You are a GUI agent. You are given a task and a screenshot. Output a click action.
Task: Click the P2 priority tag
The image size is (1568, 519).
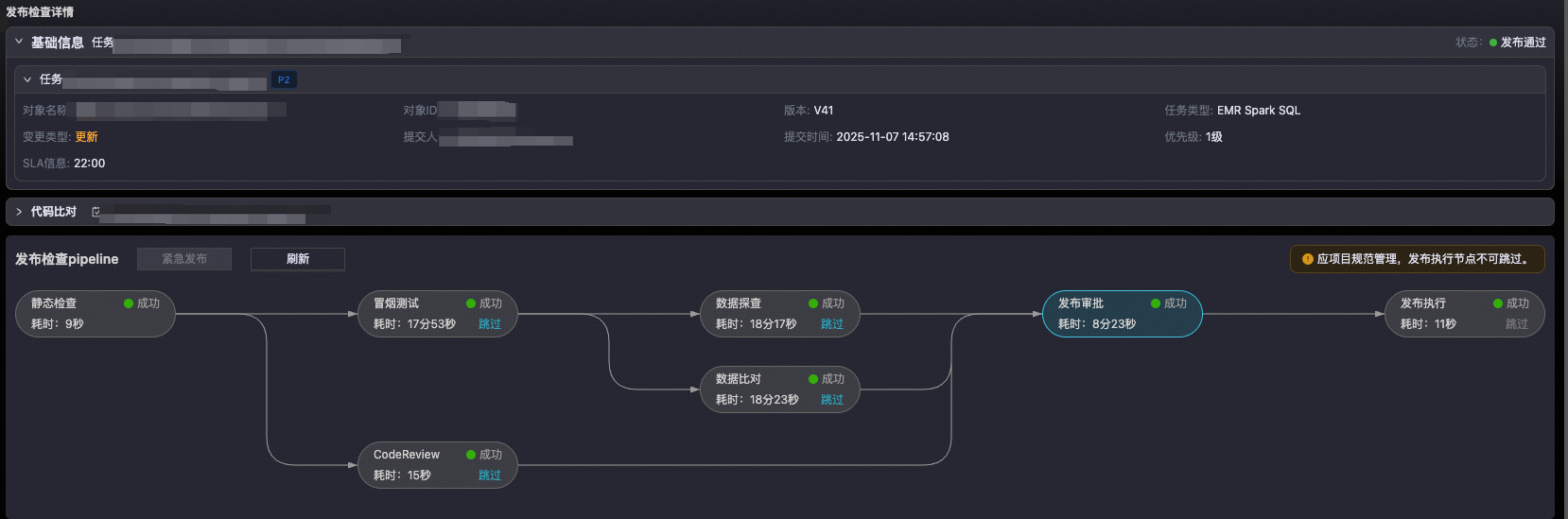click(284, 80)
